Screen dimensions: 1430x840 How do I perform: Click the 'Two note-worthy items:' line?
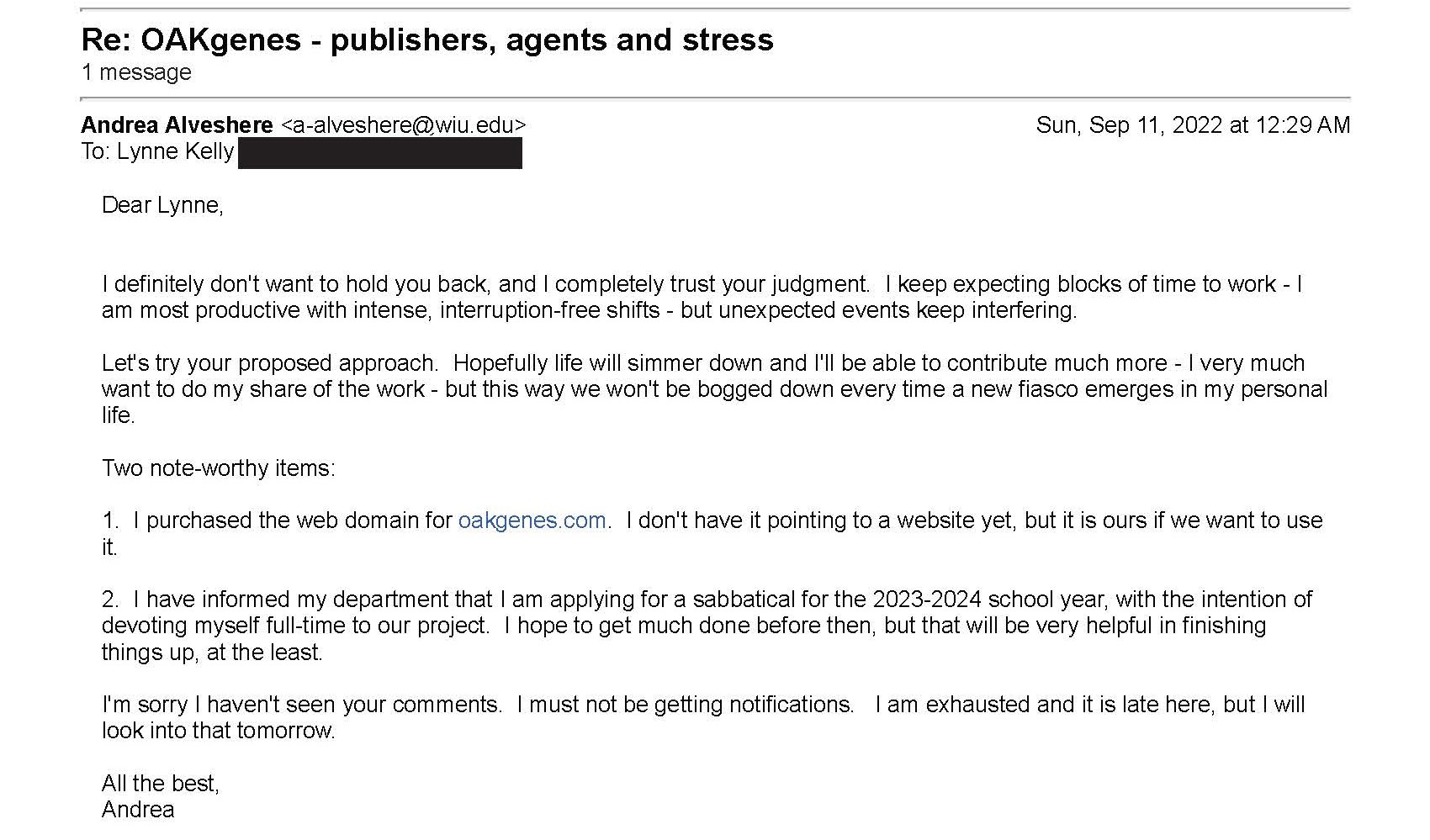pyautogui.click(x=219, y=468)
